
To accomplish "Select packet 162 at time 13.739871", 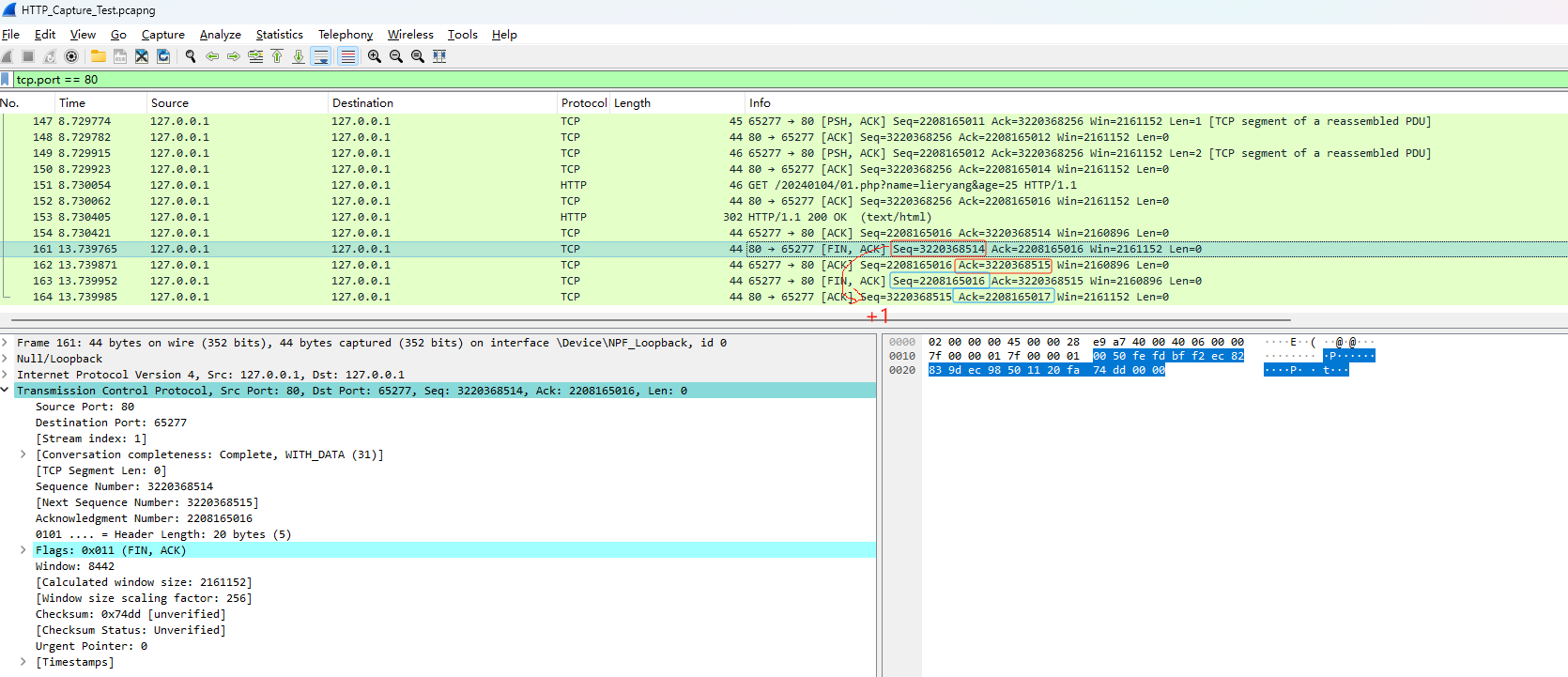I will (x=783, y=265).
